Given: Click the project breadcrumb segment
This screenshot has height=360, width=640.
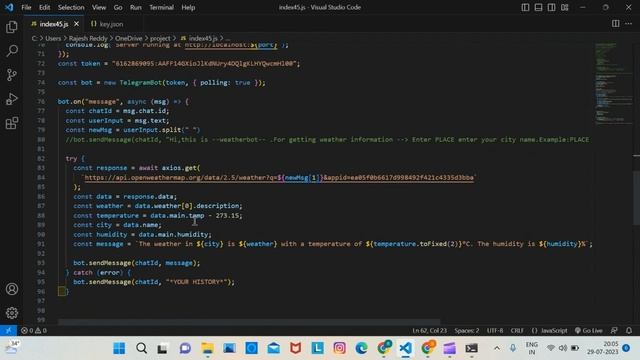Looking at the screenshot, I should (x=160, y=38).
